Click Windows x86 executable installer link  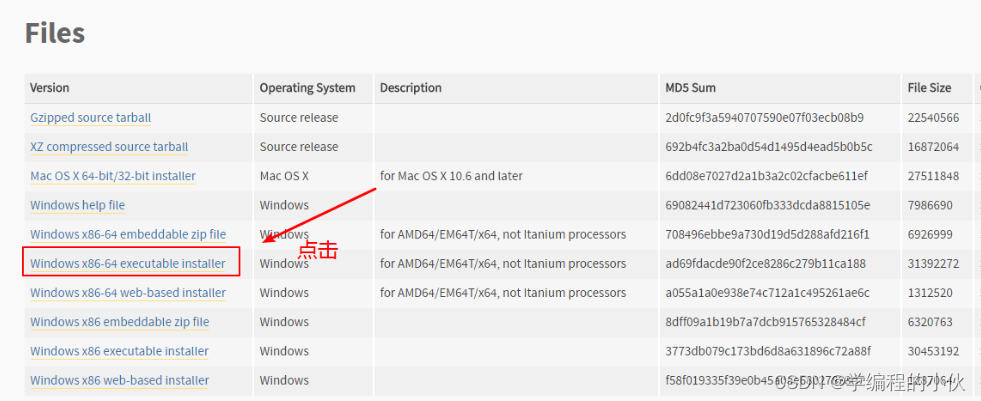point(119,351)
